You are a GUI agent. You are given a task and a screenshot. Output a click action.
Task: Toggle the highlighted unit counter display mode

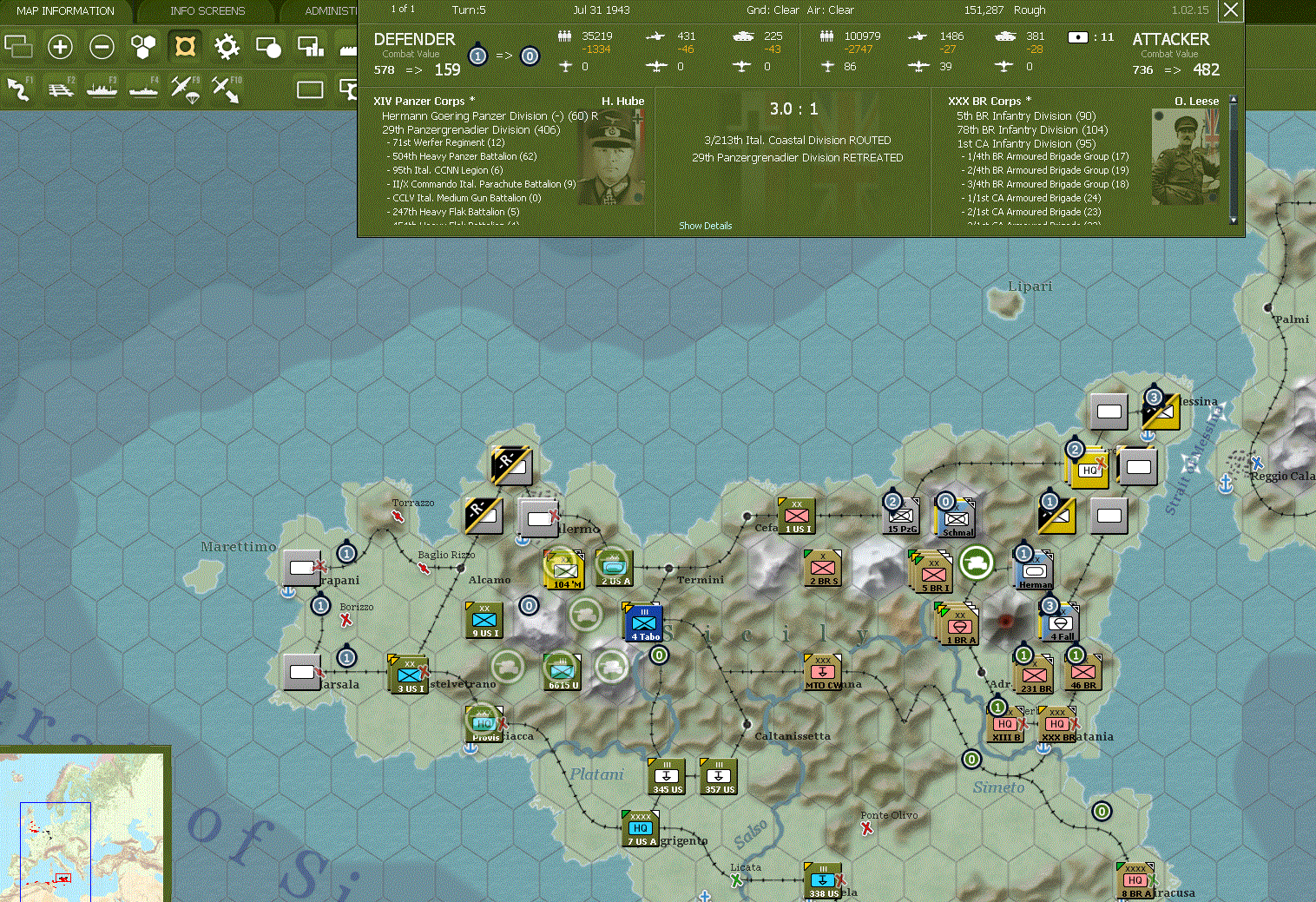[184, 47]
